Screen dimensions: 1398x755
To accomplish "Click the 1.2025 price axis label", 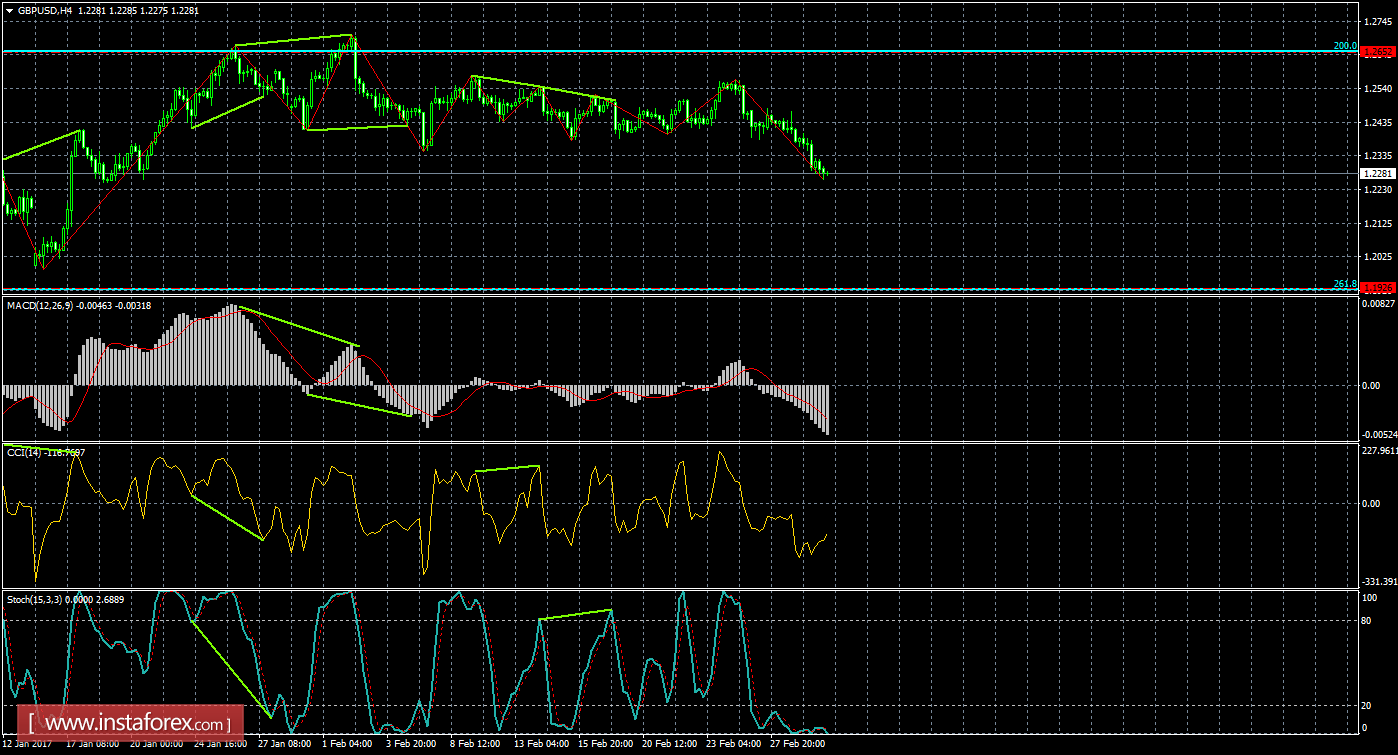I will [1377, 257].
